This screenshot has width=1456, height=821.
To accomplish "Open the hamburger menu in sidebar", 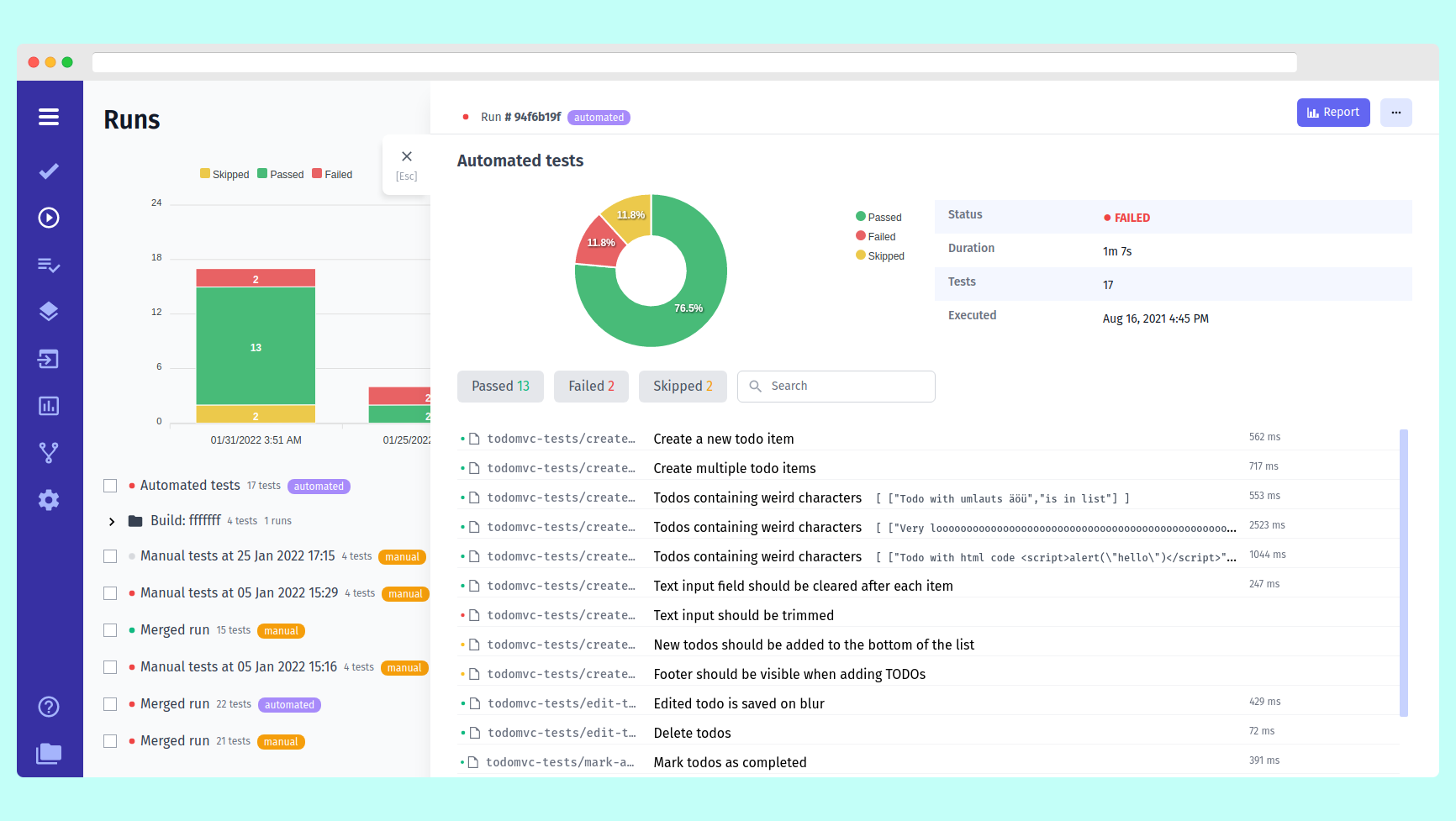I will coord(49,118).
